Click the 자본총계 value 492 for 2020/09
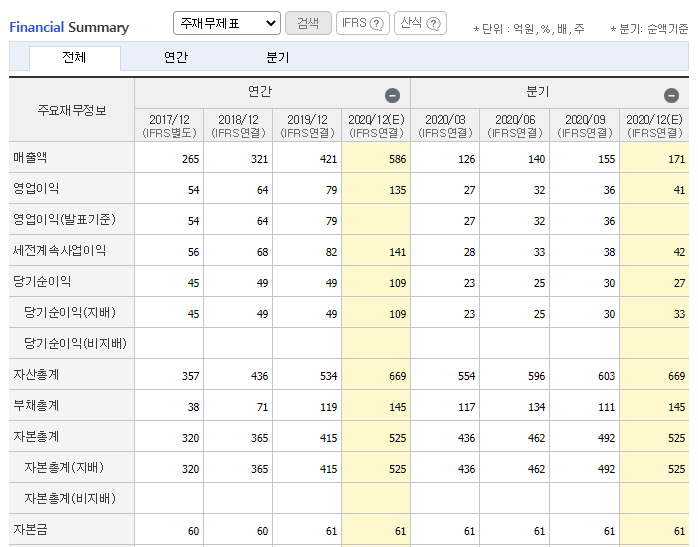 click(607, 438)
